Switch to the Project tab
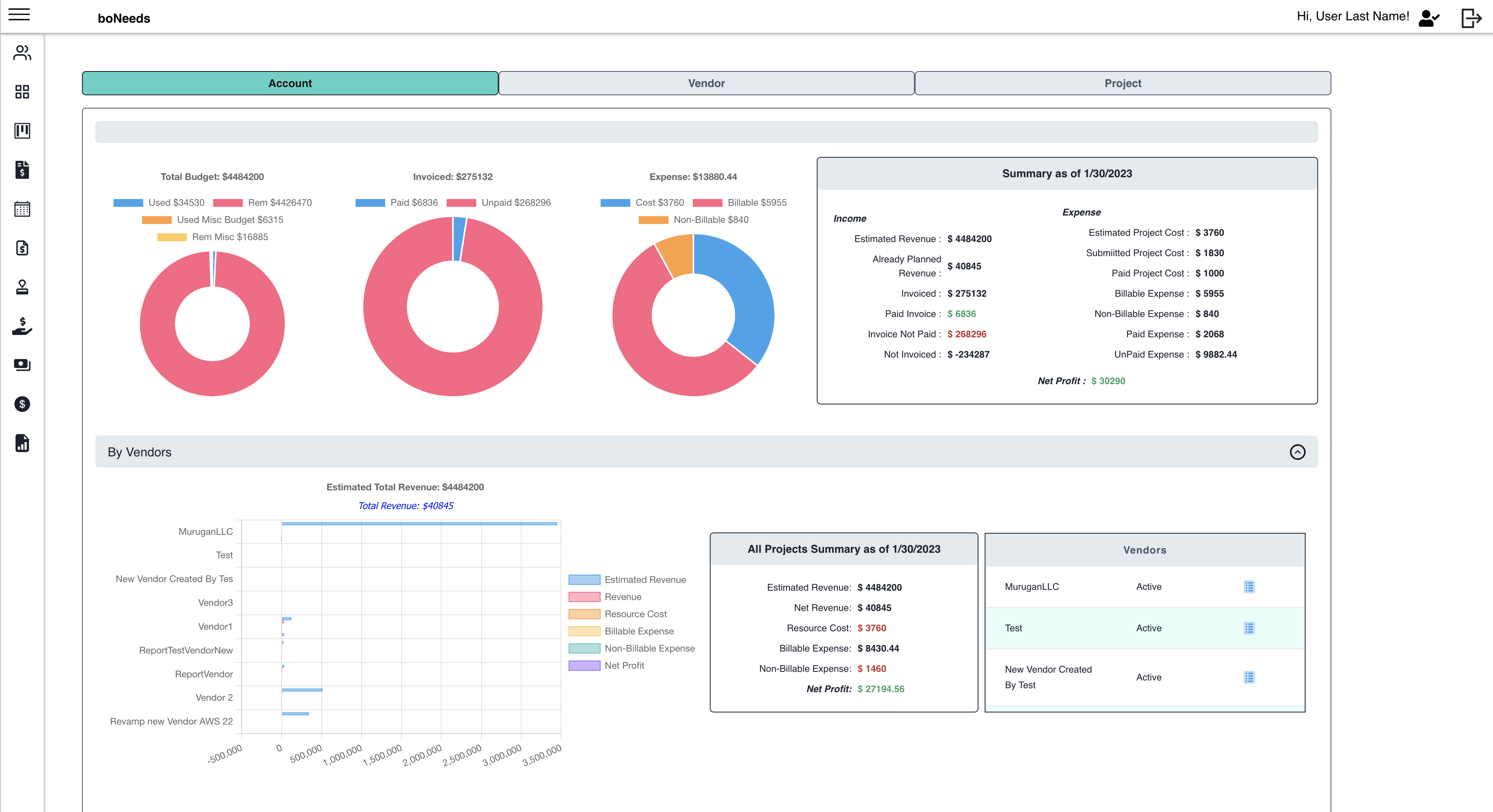Screen dimensions: 1493x812 (1122, 83)
